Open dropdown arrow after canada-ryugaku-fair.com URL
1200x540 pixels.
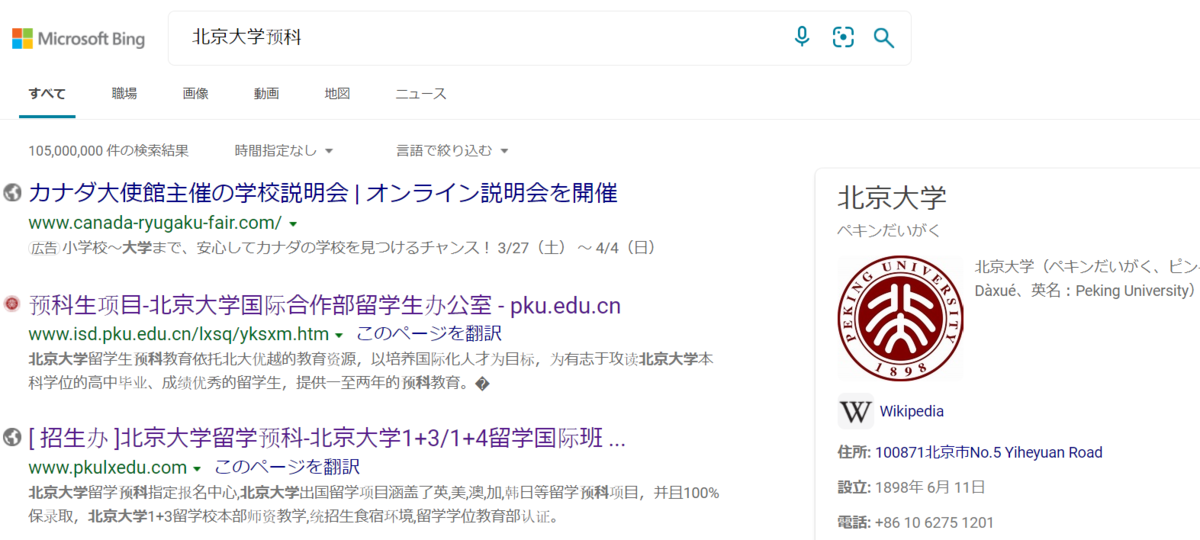click(293, 223)
